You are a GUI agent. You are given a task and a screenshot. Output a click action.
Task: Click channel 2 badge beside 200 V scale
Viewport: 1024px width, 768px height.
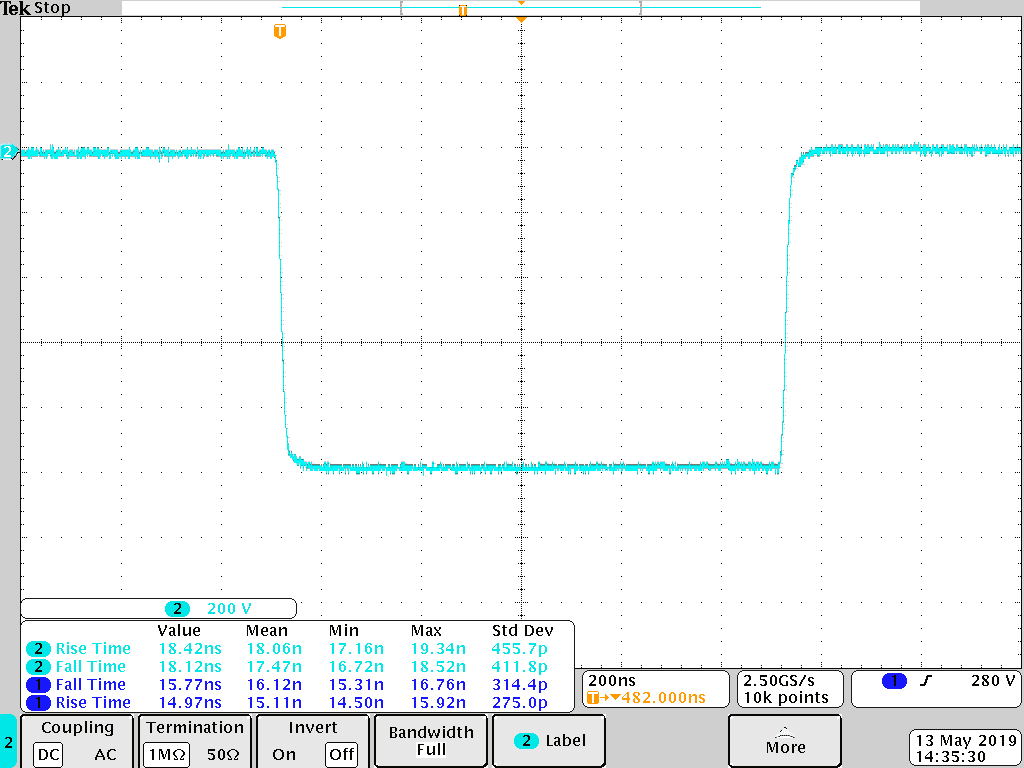tap(177, 608)
